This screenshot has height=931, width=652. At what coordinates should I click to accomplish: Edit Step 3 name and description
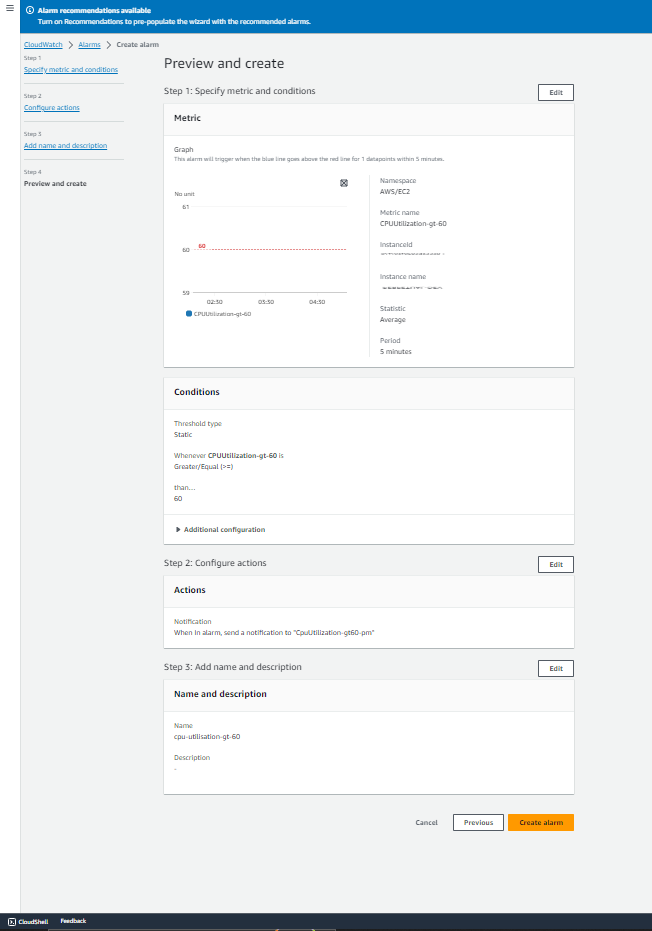[x=556, y=669]
